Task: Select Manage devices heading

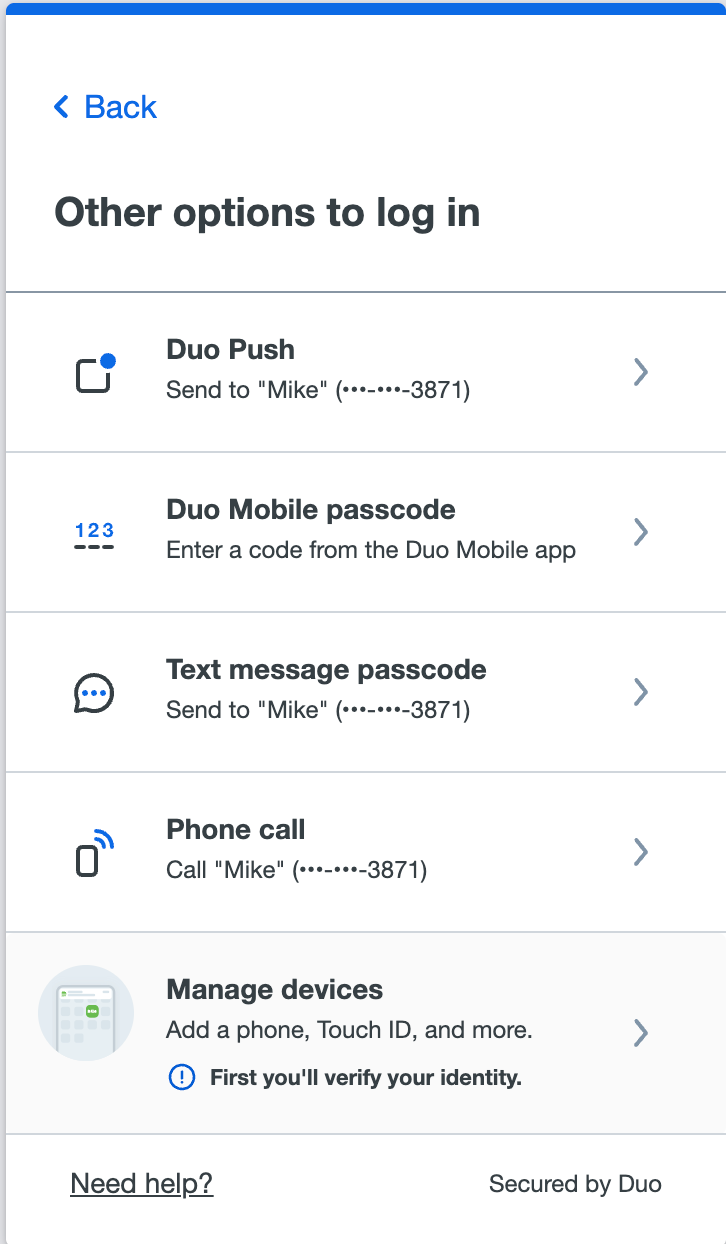Action: 274,990
